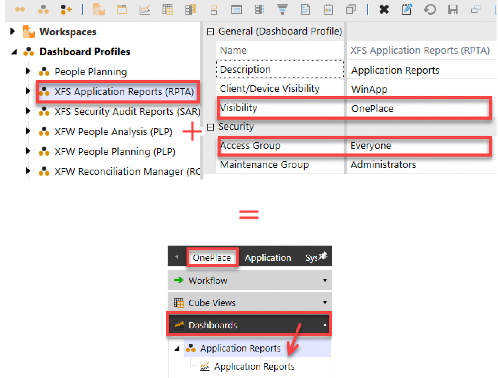Click the overlapping squares copy toolbar icon
Viewport: 498px width, 378px height.
[x=351, y=9]
